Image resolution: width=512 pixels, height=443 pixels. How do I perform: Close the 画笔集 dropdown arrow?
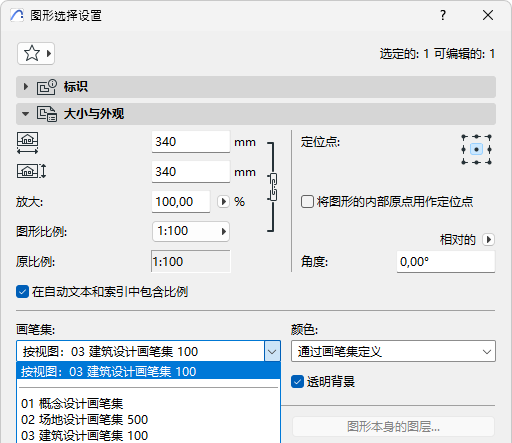point(272,351)
